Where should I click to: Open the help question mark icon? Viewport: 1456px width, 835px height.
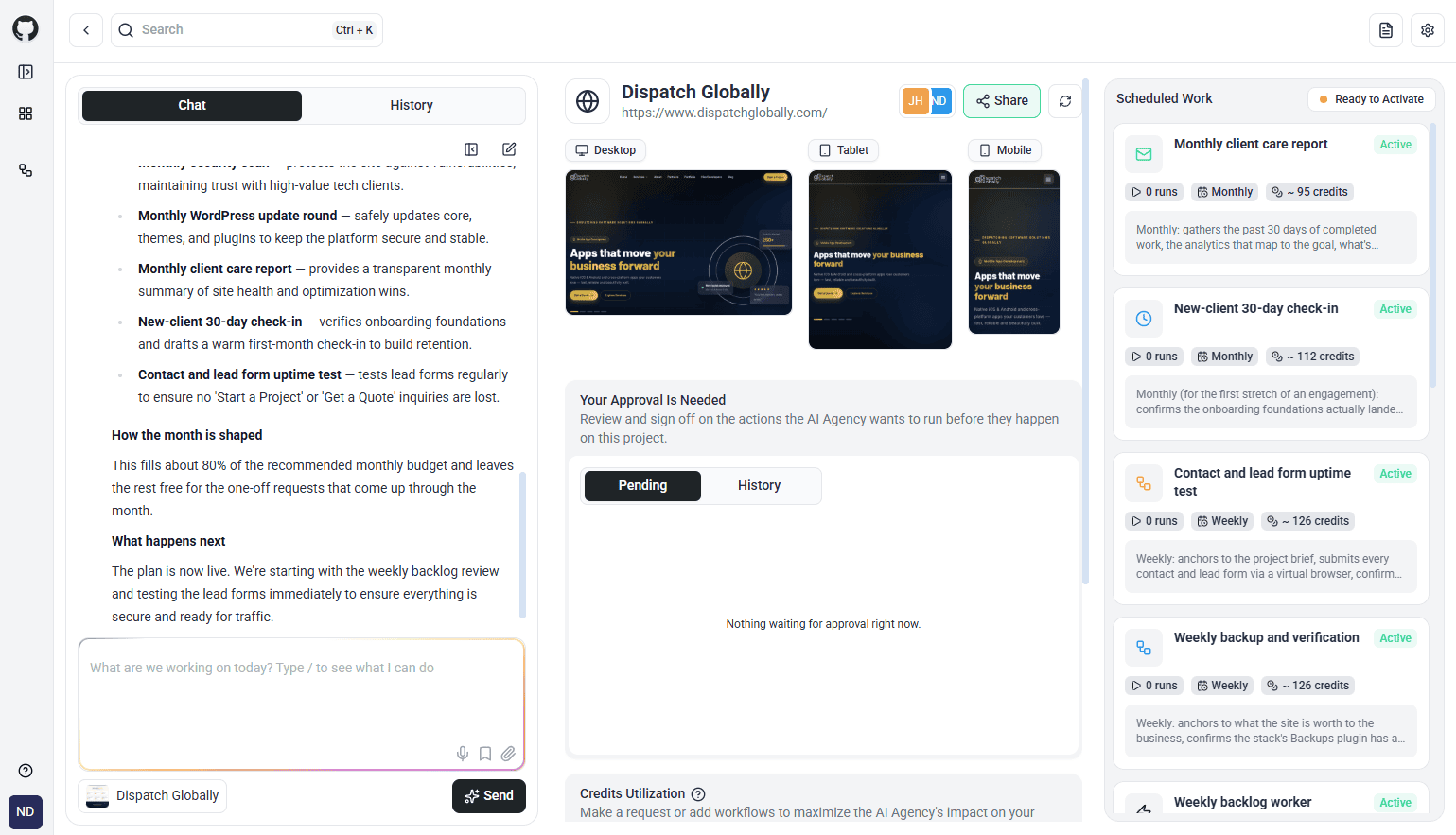[x=26, y=771]
